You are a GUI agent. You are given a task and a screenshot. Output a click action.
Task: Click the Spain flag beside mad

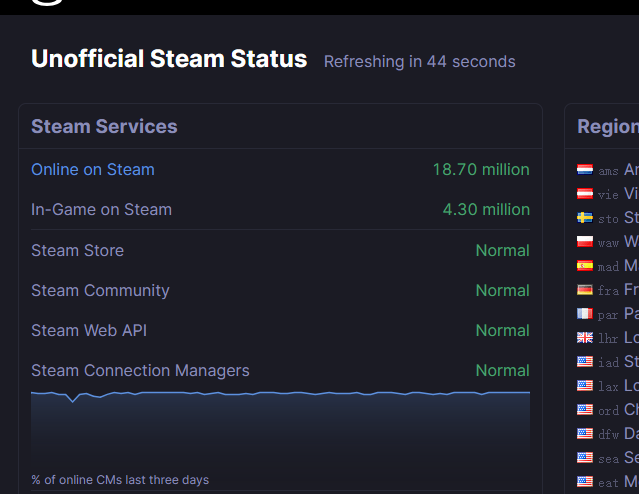click(585, 266)
